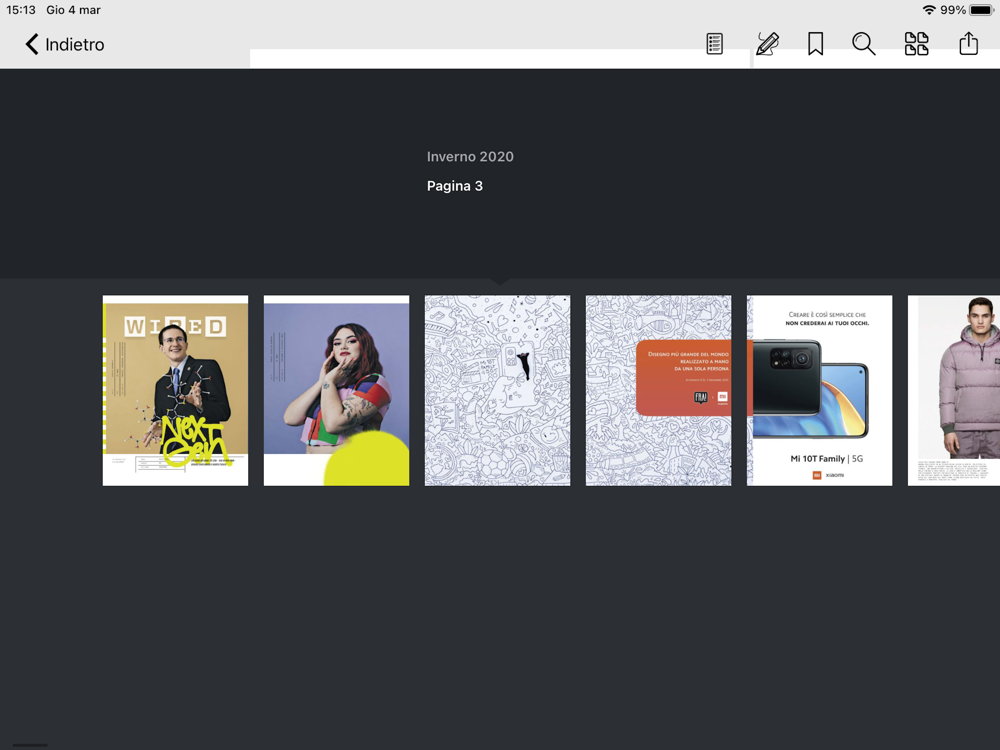The image size is (1000, 750).
Task: Tap the Pagina 3 label
Action: point(455,186)
